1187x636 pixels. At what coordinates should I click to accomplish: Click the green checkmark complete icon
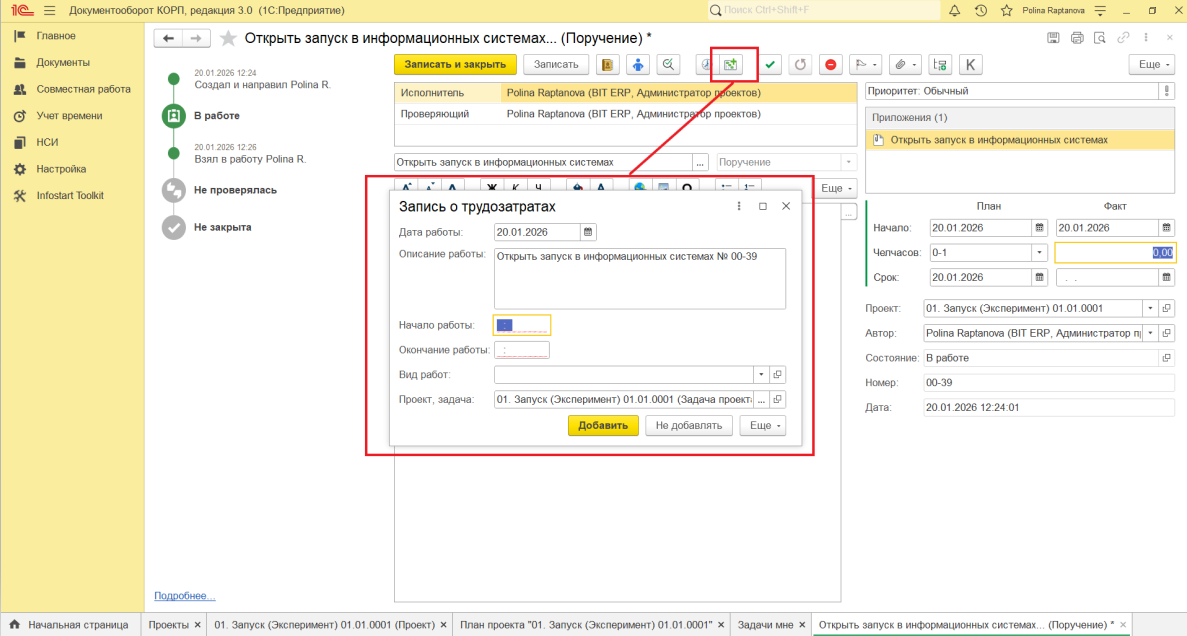(x=770, y=65)
